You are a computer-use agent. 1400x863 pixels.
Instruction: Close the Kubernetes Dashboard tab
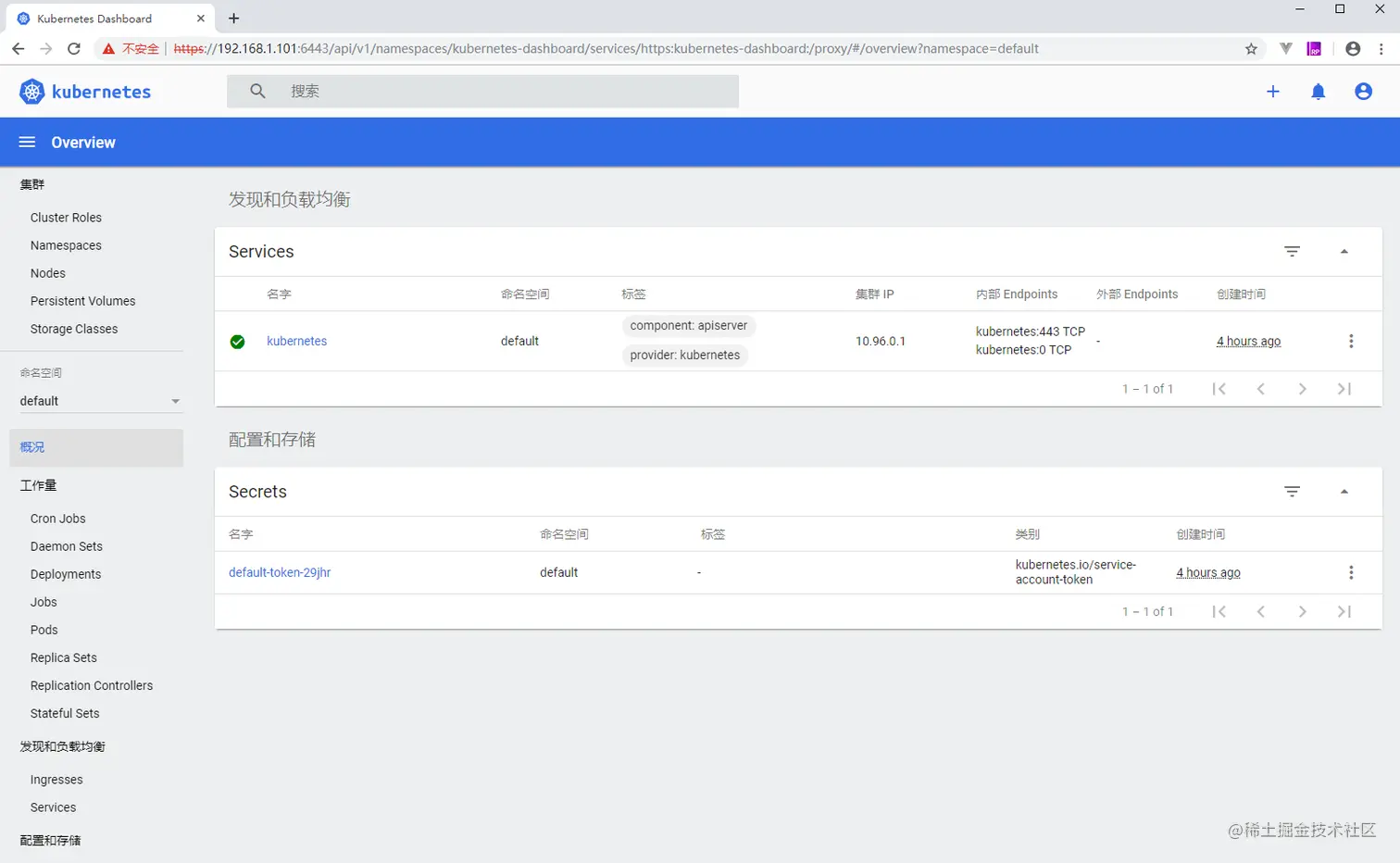(200, 19)
